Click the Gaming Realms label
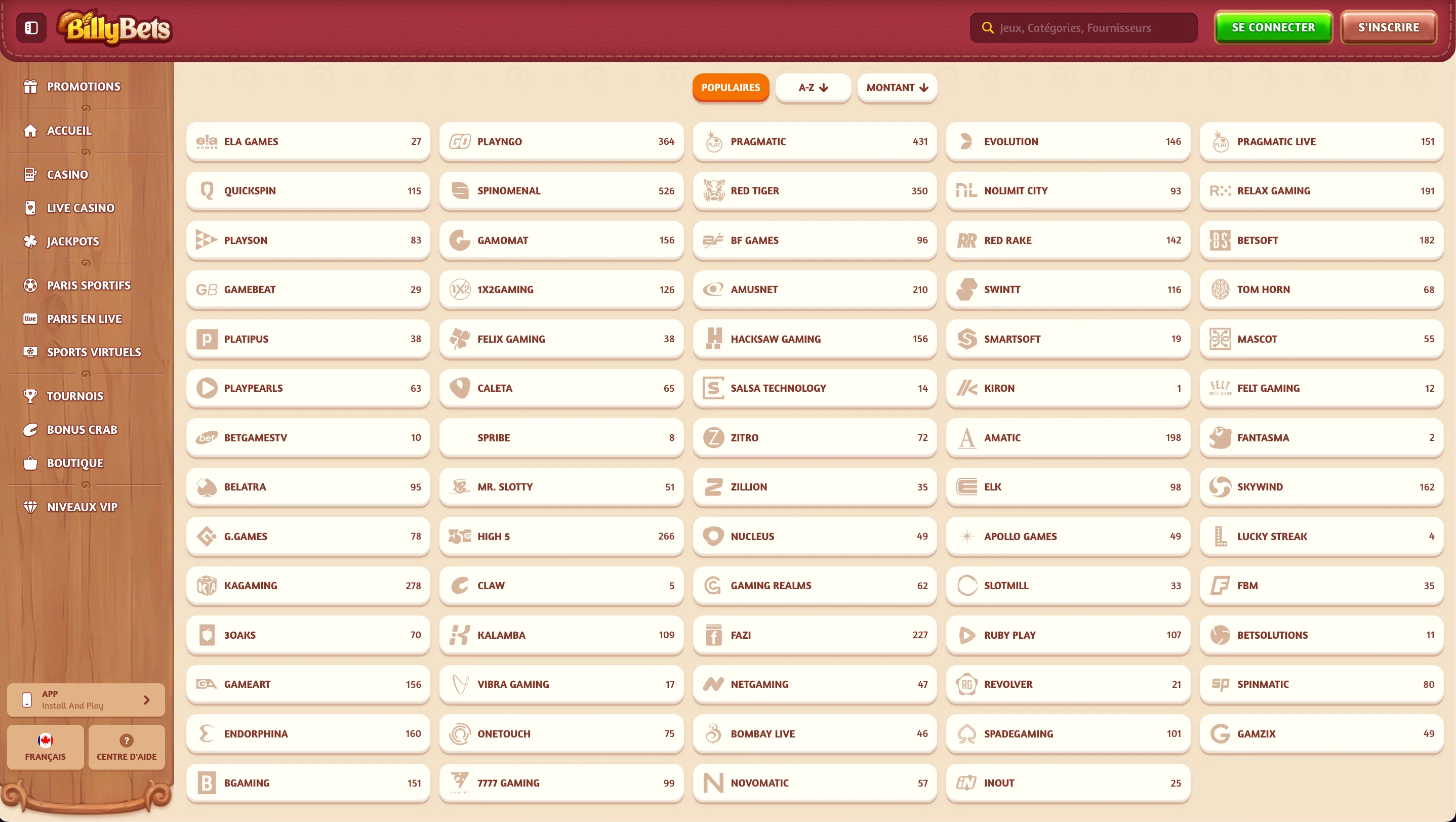 [771, 585]
